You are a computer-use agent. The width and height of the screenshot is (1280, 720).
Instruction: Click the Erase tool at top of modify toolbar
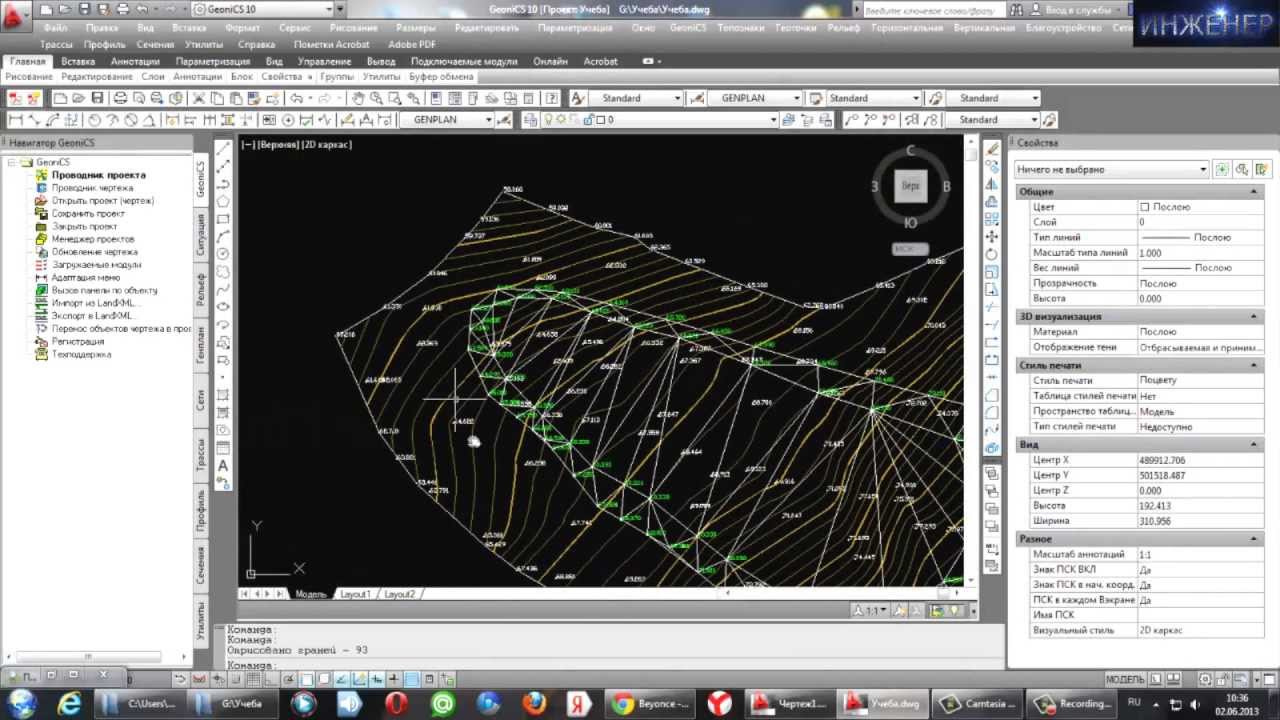coord(992,149)
